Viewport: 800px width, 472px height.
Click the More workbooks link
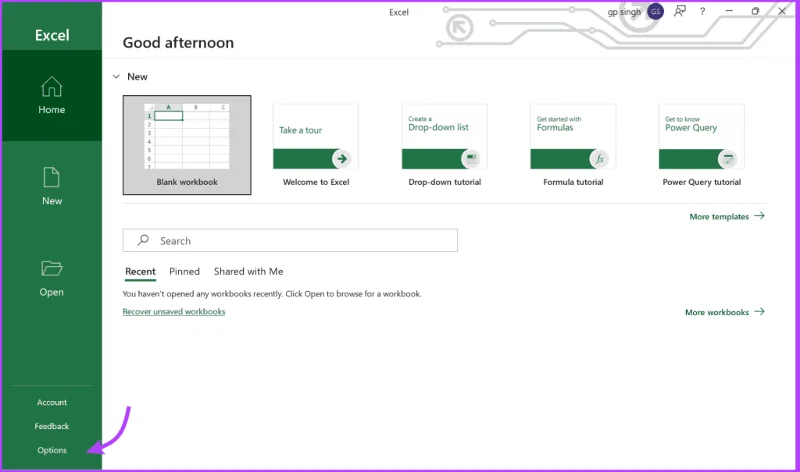(717, 312)
